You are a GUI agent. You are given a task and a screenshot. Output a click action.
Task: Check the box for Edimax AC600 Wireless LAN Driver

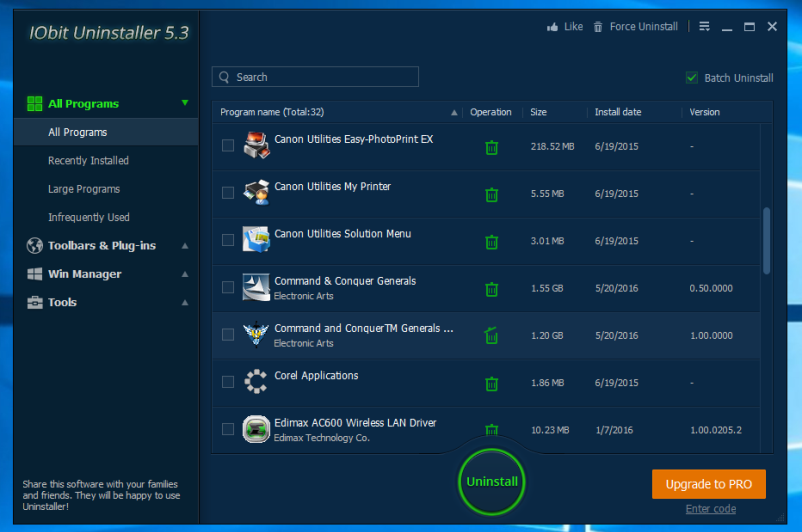coord(228,429)
